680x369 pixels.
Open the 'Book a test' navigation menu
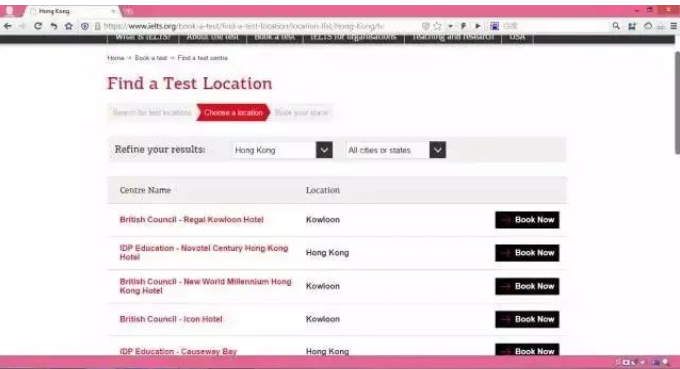click(275, 37)
